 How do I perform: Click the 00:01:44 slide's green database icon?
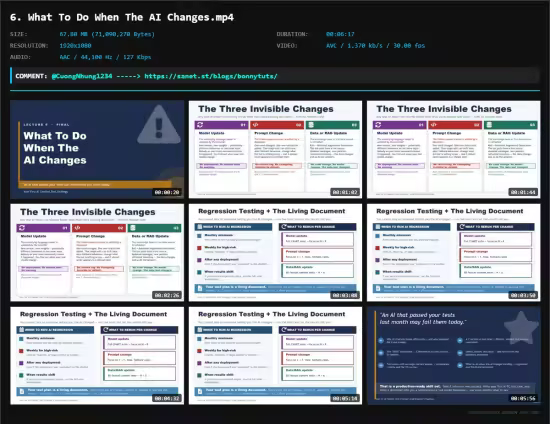click(x=489, y=125)
